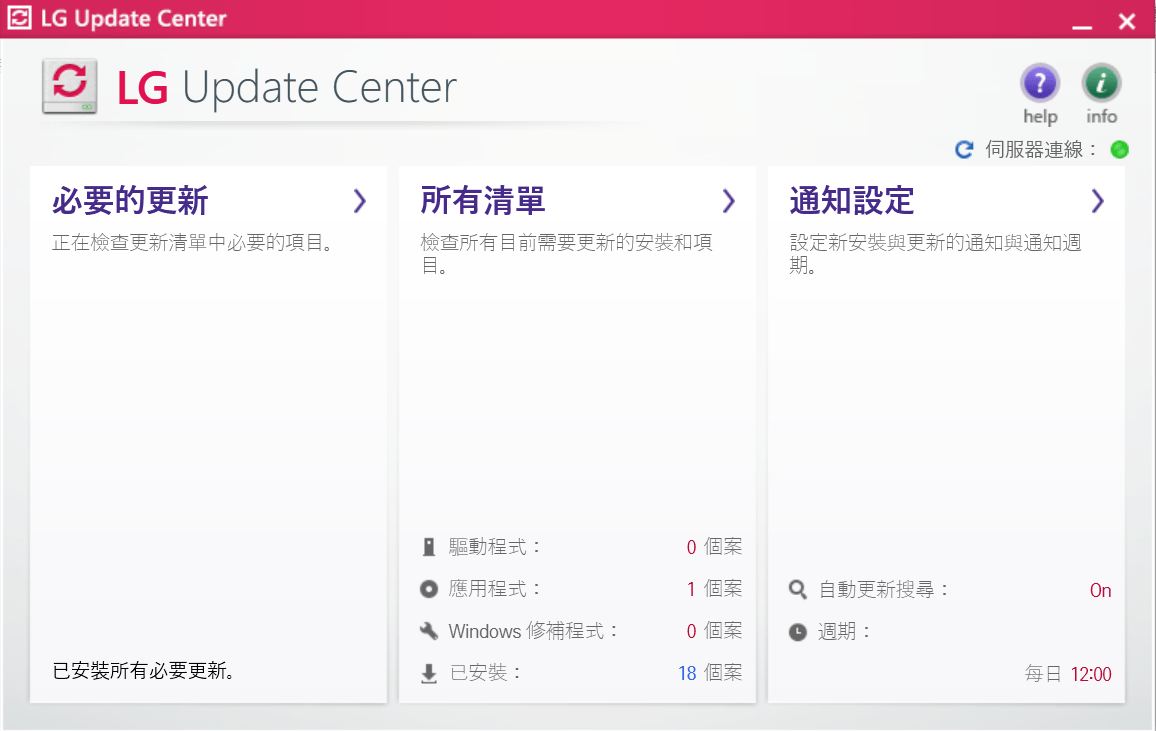1156x731 pixels.
Task: Click the green info icon
Action: pos(1101,84)
